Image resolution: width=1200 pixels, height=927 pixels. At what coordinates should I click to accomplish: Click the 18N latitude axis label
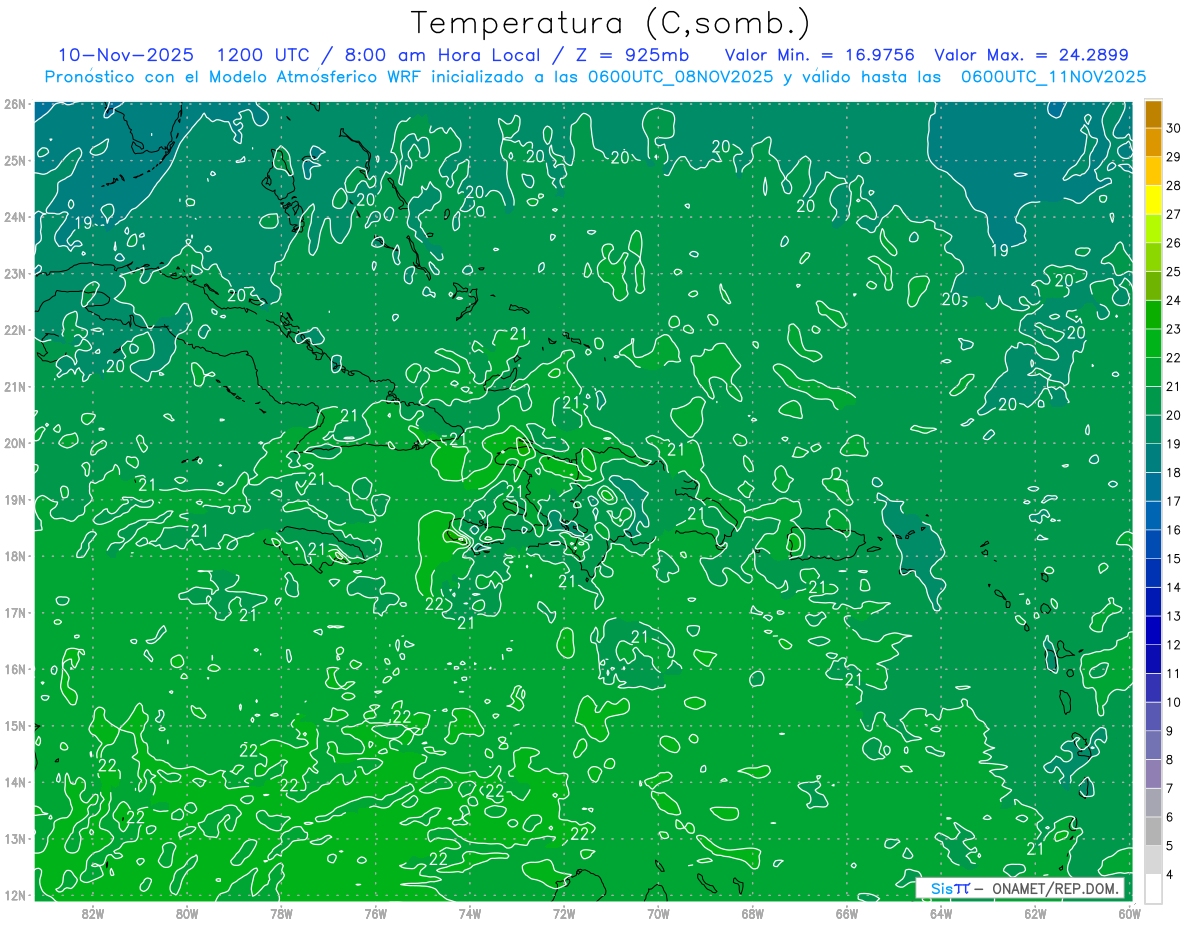14,556
